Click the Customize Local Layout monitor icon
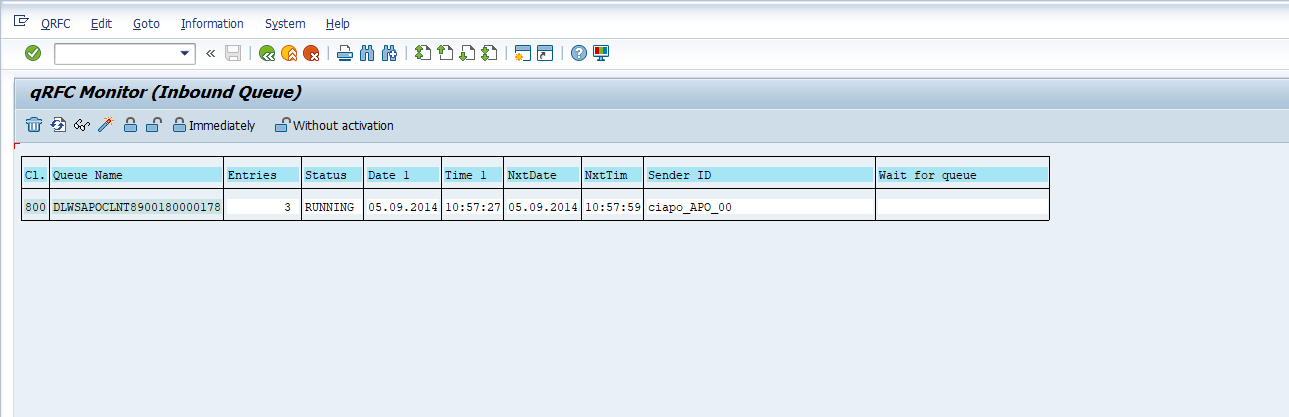The width and height of the screenshot is (1289, 417). (601, 53)
